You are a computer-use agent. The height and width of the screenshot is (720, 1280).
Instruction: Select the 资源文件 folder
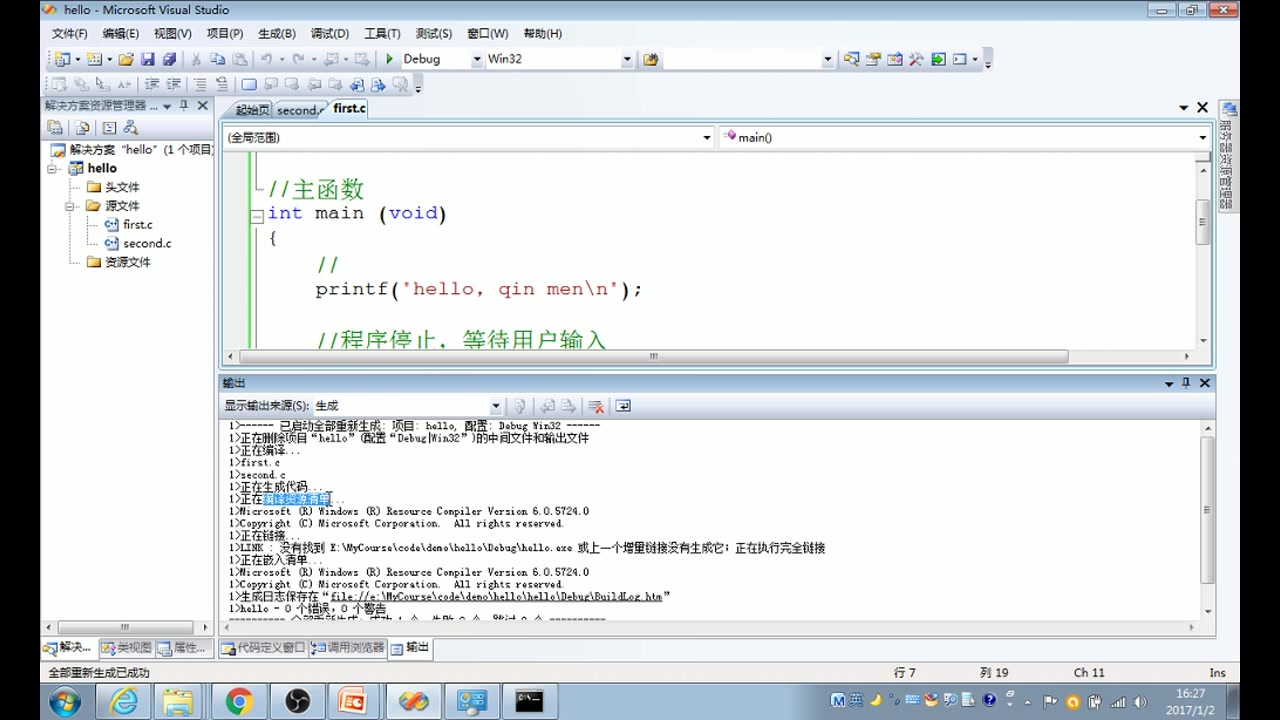128,262
